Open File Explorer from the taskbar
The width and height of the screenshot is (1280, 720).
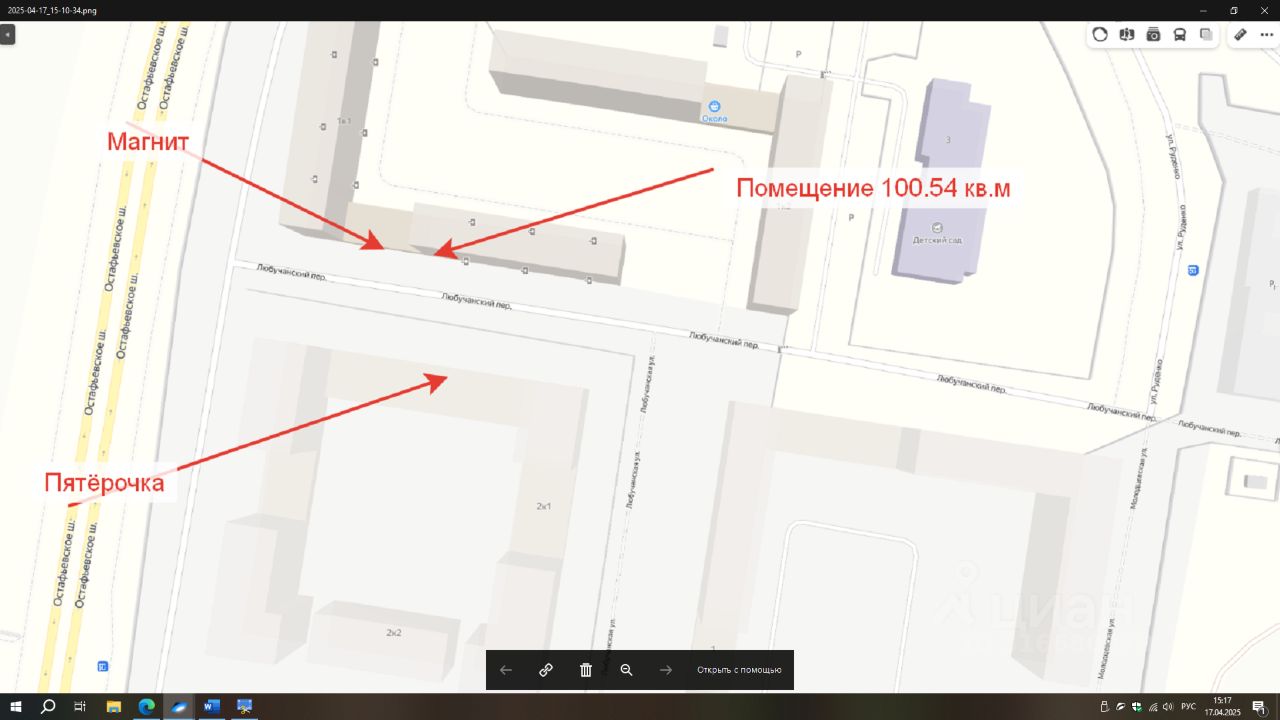[x=114, y=707]
